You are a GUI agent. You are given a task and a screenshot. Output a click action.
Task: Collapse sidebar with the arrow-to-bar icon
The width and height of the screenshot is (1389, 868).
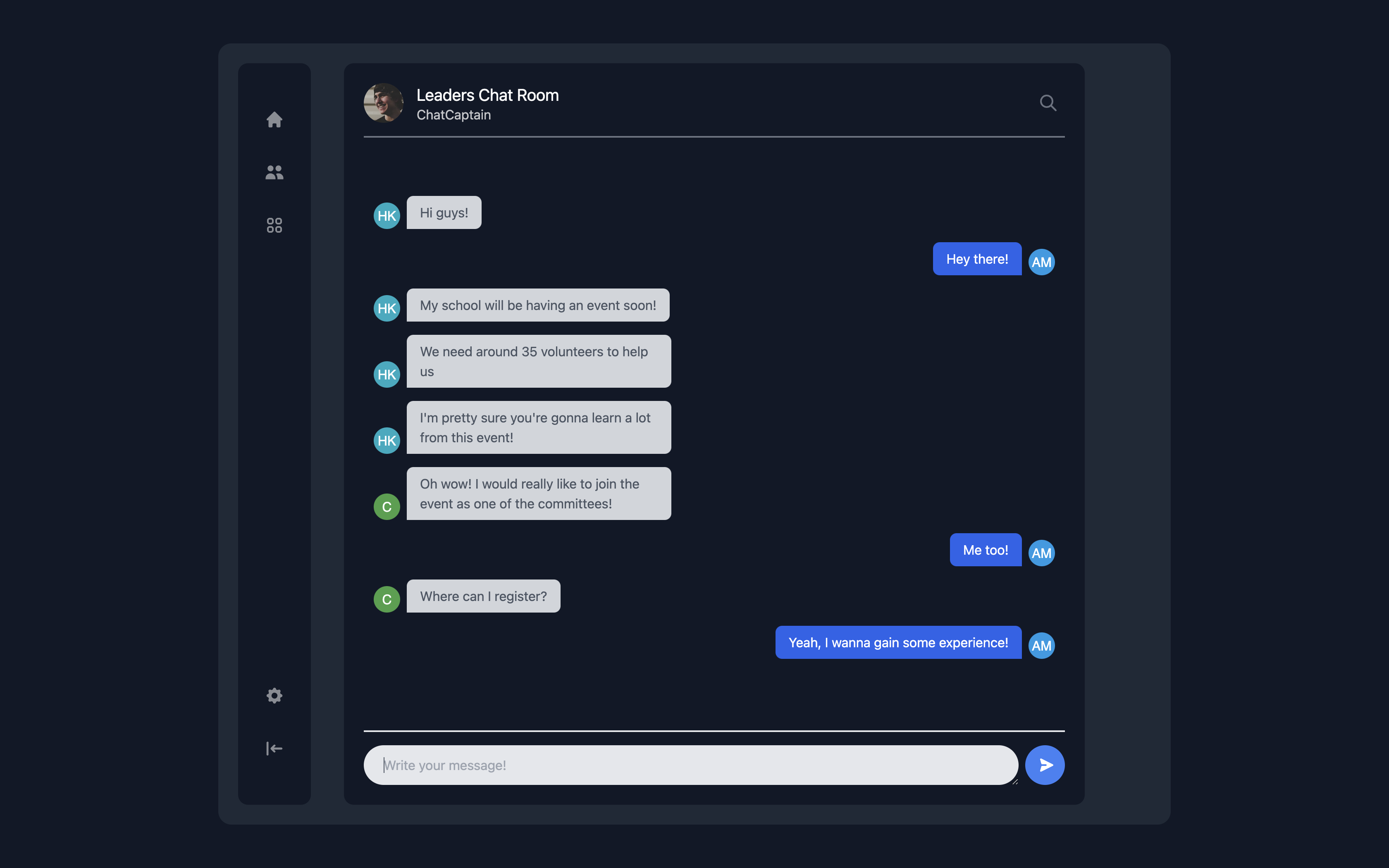tap(274, 748)
